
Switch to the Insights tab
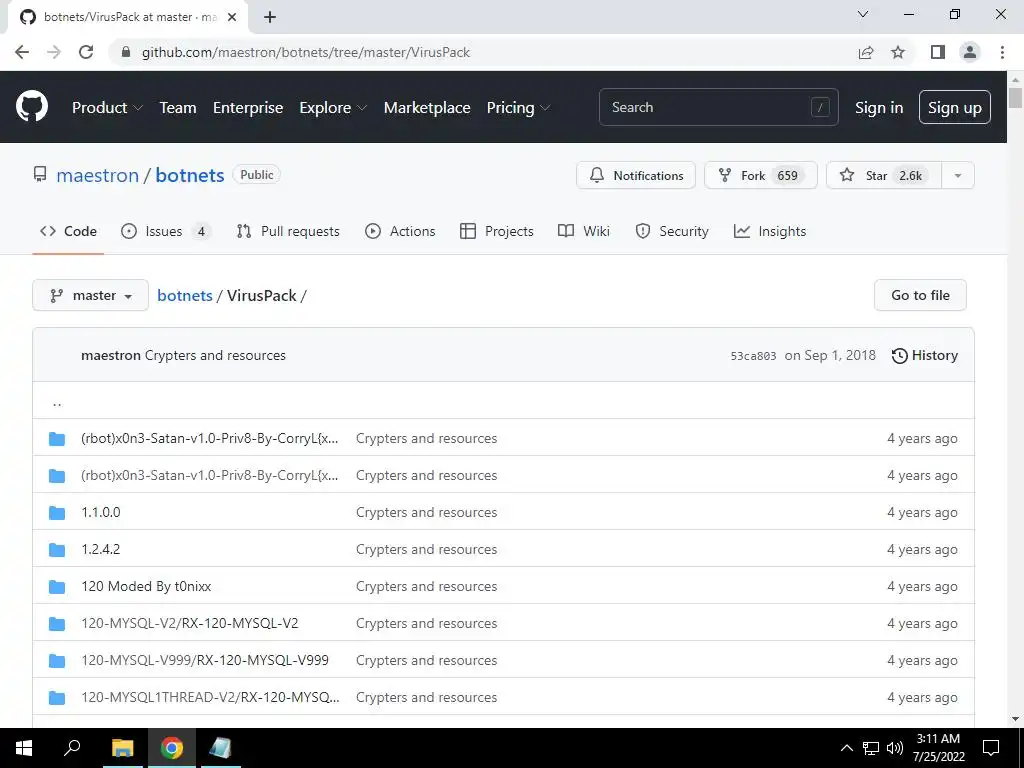point(770,231)
